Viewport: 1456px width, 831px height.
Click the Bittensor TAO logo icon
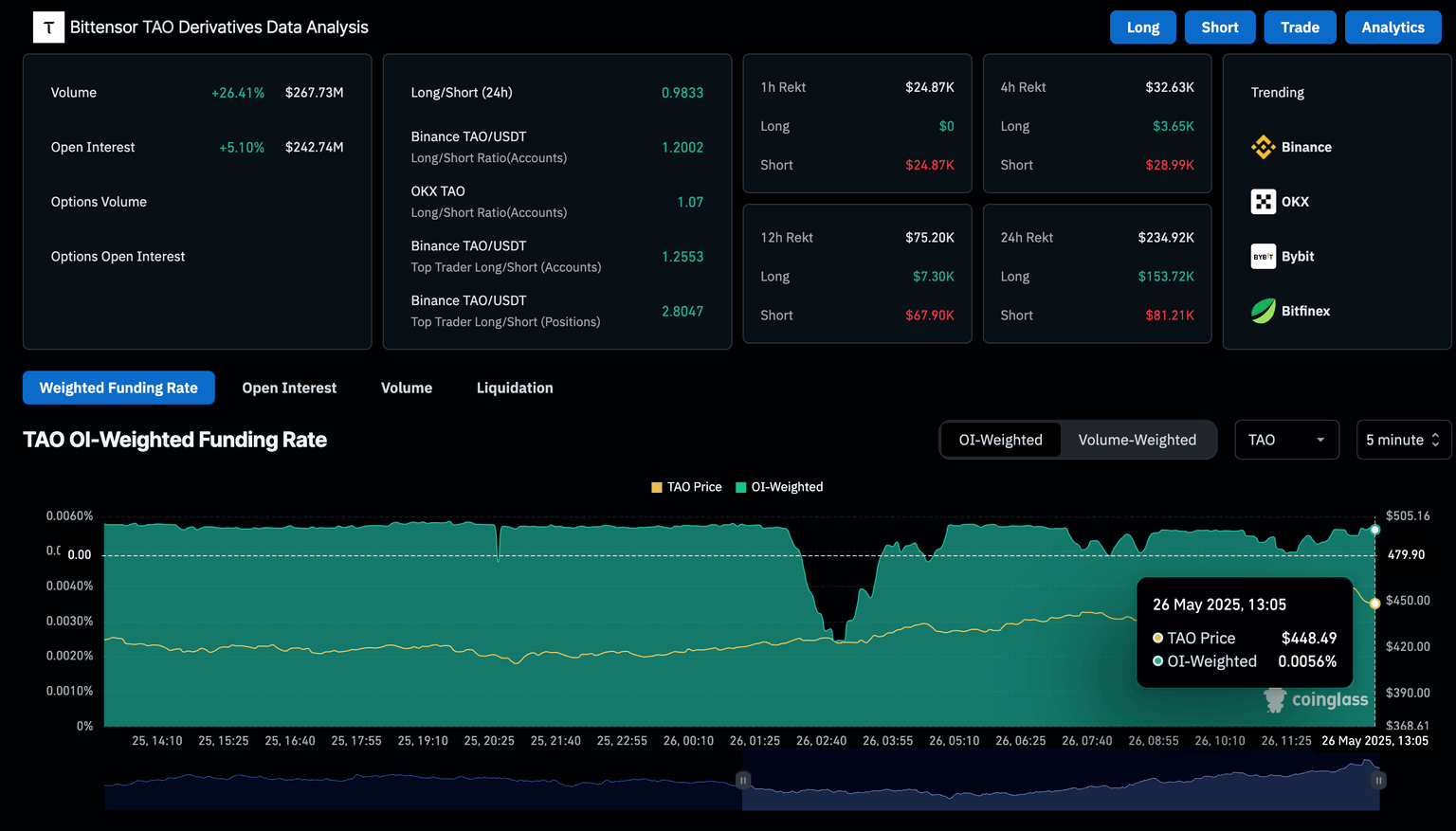click(x=48, y=27)
